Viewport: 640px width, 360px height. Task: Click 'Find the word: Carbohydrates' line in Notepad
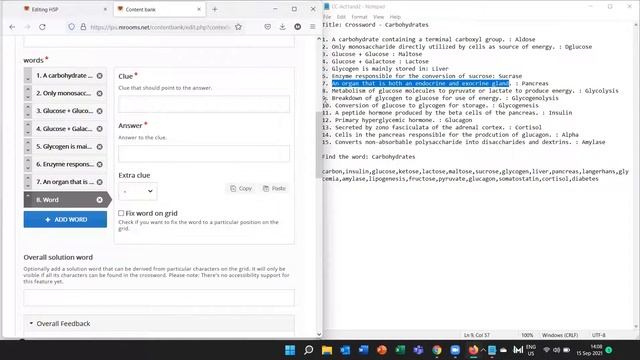[369, 157]
